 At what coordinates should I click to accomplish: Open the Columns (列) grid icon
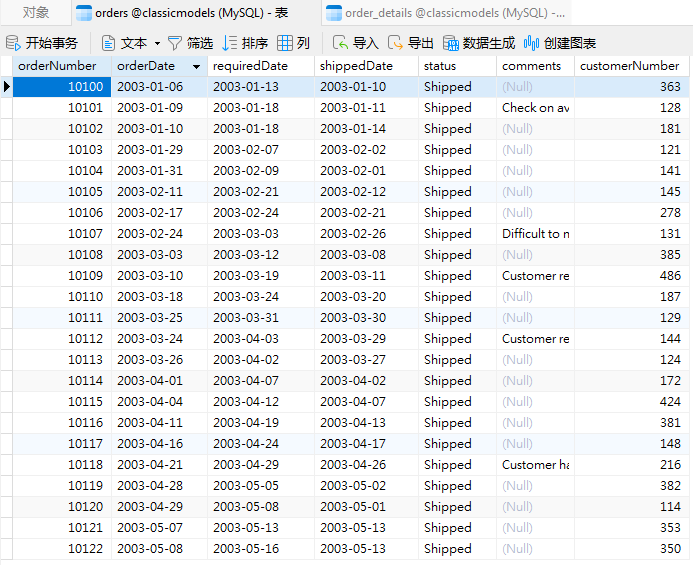tap(285, 43)
